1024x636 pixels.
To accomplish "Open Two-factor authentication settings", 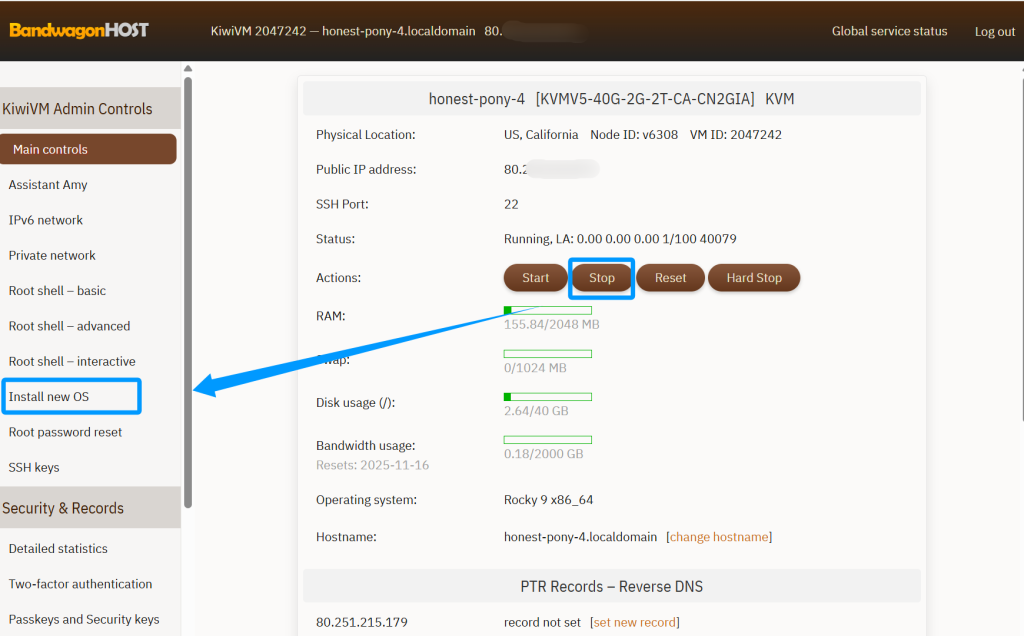I will (x=80, y=583).
